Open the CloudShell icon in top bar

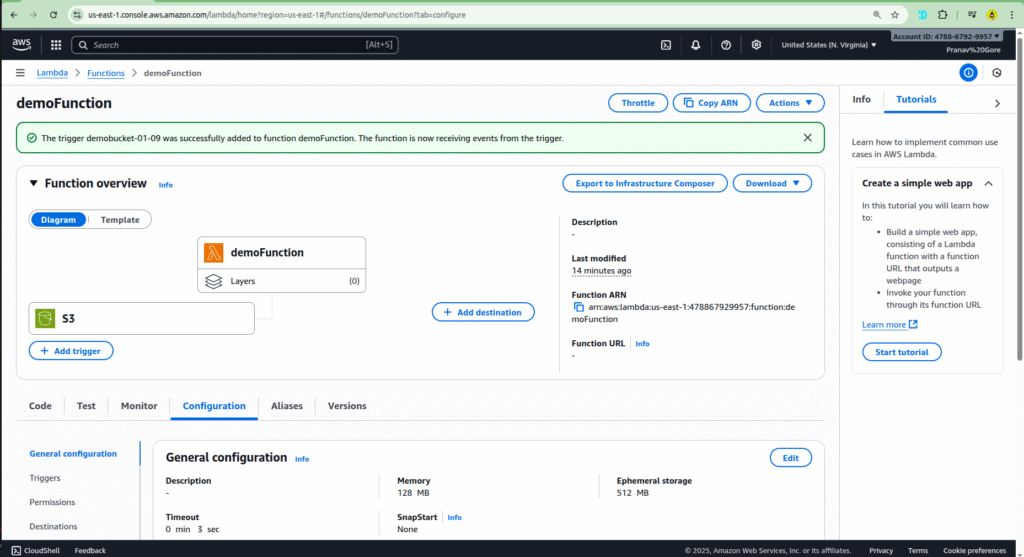pyautogui.click(x=665, y=45)
